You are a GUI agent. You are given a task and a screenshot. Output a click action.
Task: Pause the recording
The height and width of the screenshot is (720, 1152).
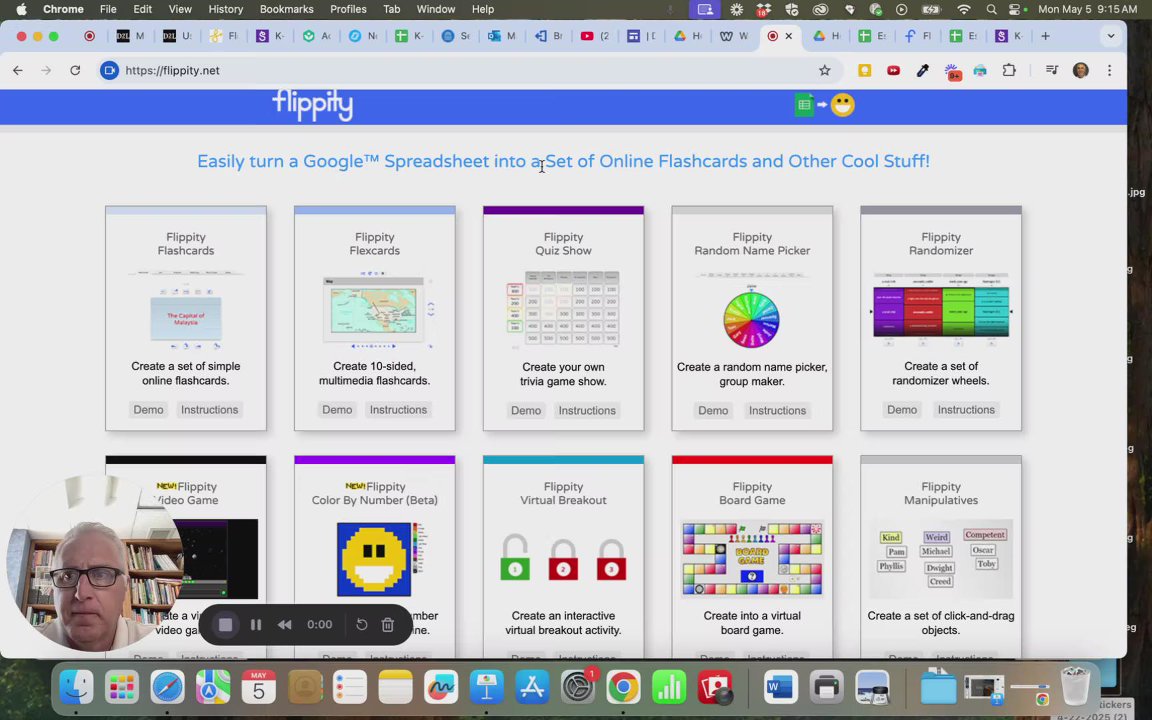(256, 624)
